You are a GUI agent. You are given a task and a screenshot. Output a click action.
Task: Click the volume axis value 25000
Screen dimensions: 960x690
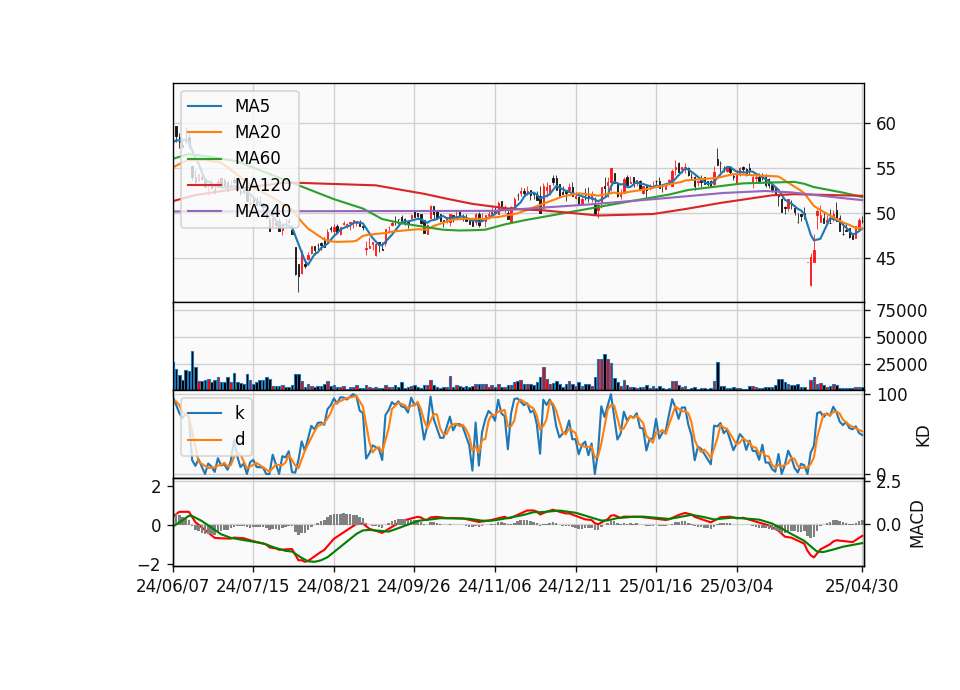pyautogui.click(x=902, y=365)
